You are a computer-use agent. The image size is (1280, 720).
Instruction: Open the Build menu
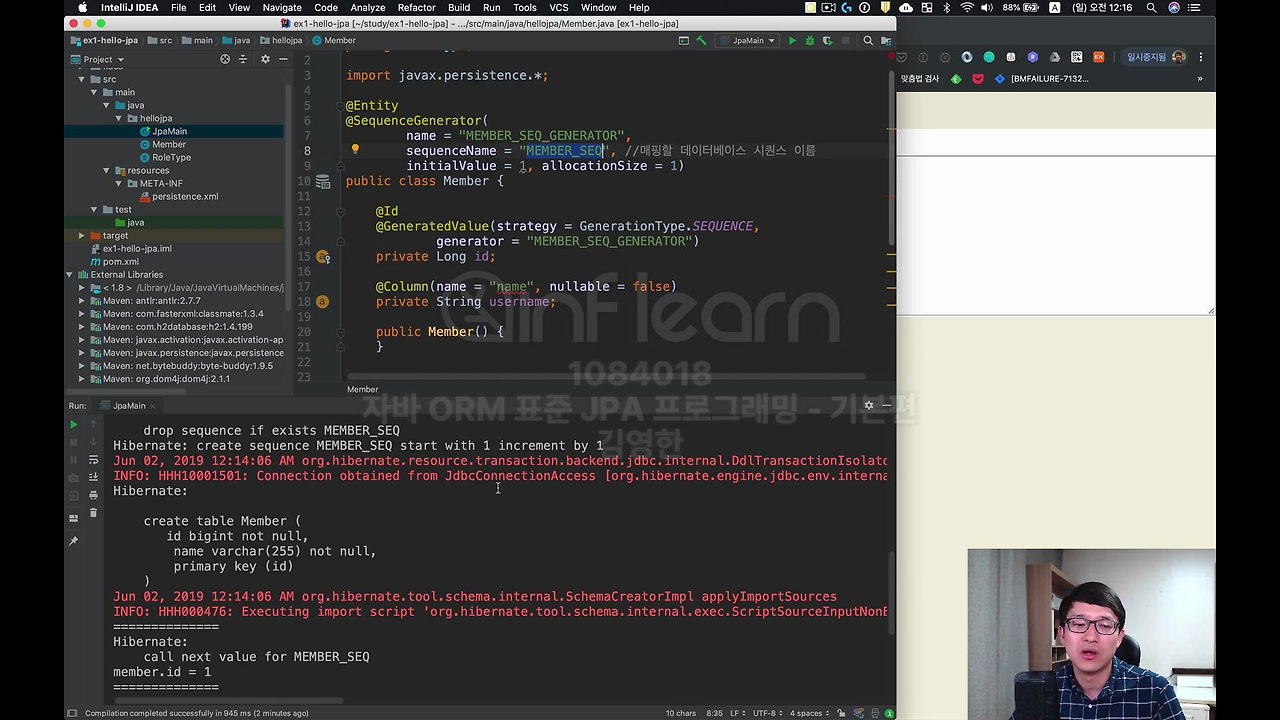point(459,7)
